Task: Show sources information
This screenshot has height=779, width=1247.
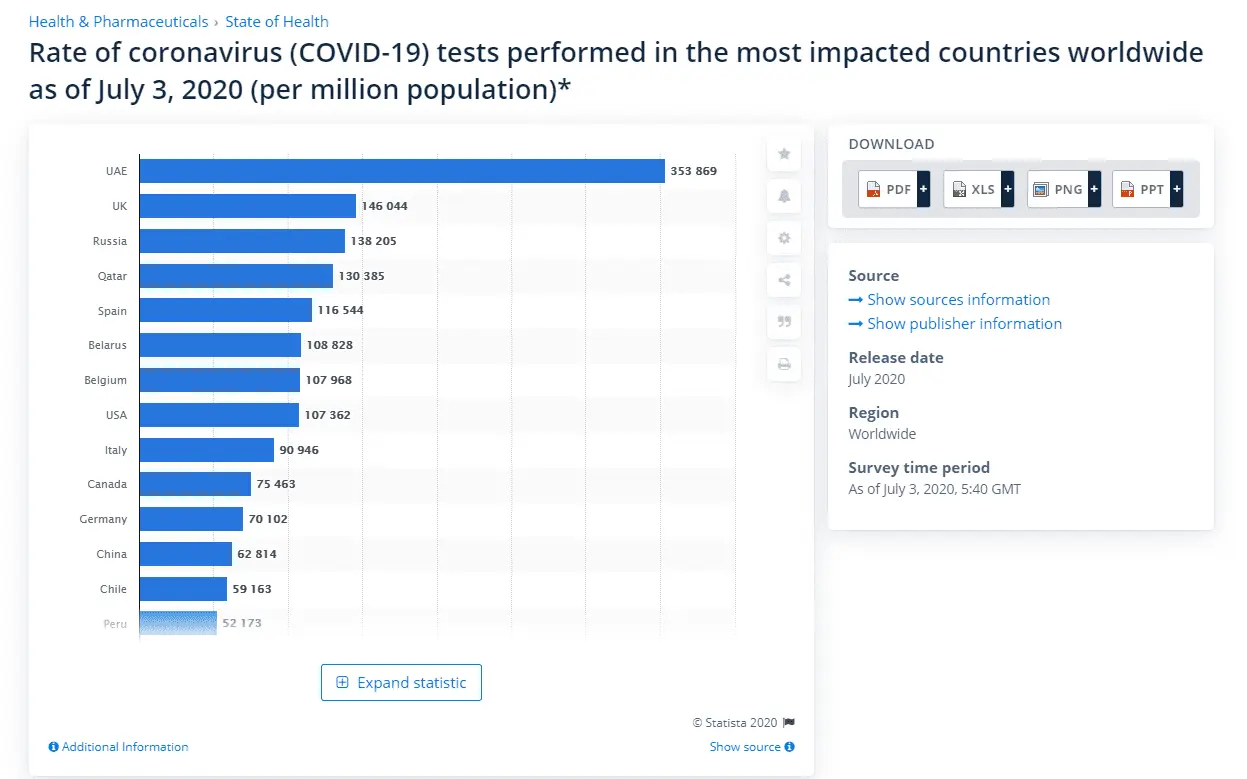Action: tap(958, 300)
